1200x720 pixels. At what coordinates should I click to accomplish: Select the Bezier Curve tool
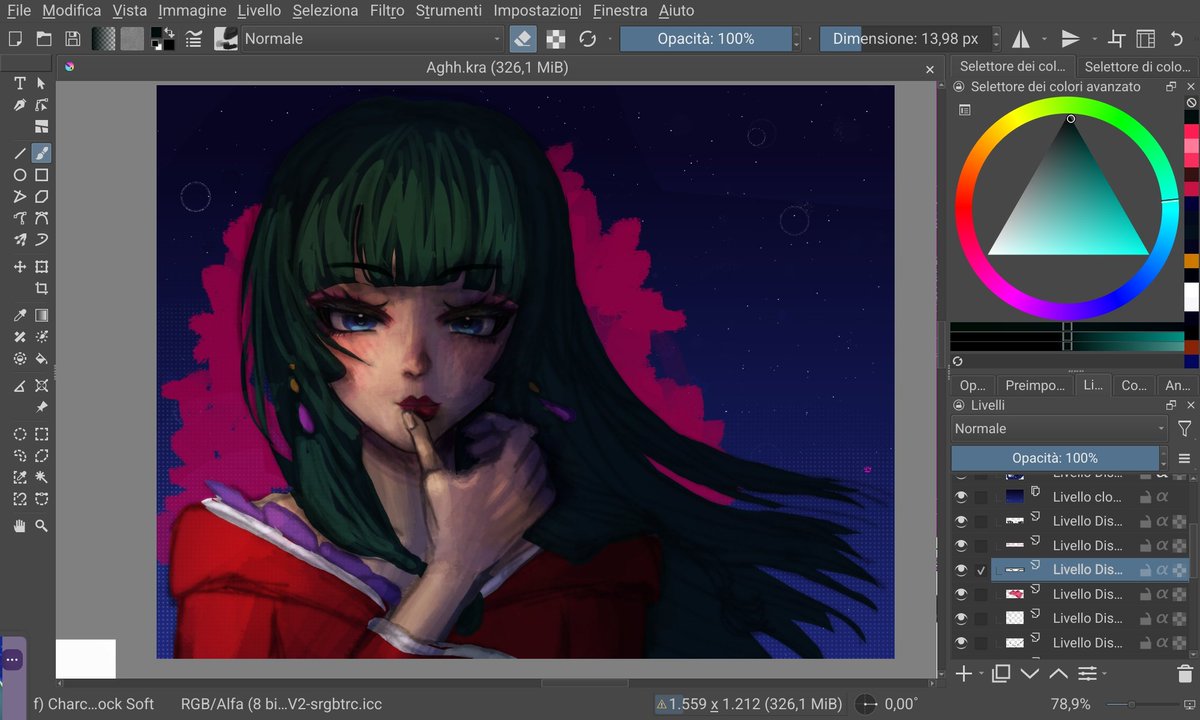(x=19, y=218)
